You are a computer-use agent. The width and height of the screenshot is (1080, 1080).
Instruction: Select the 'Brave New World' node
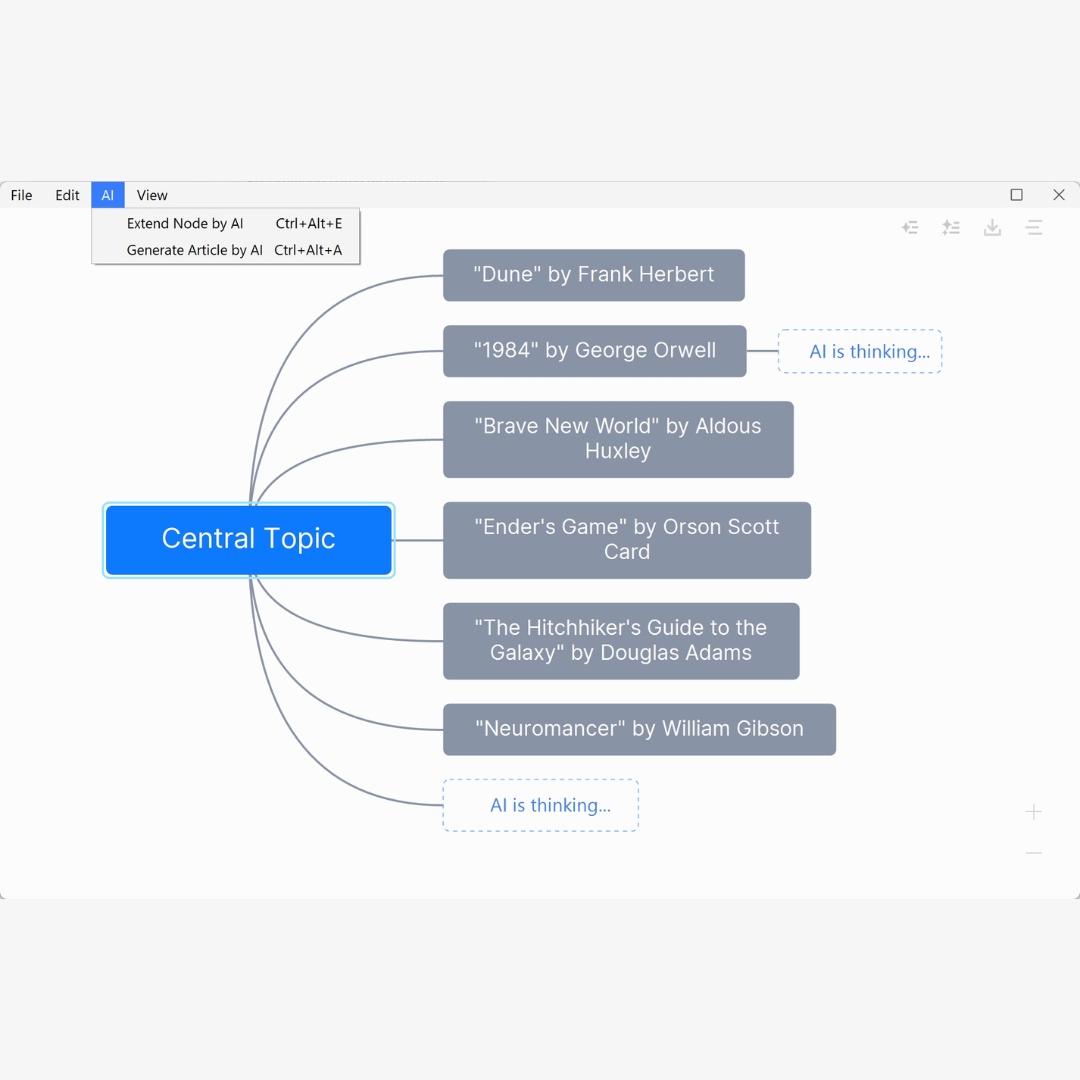click(618, 439)
